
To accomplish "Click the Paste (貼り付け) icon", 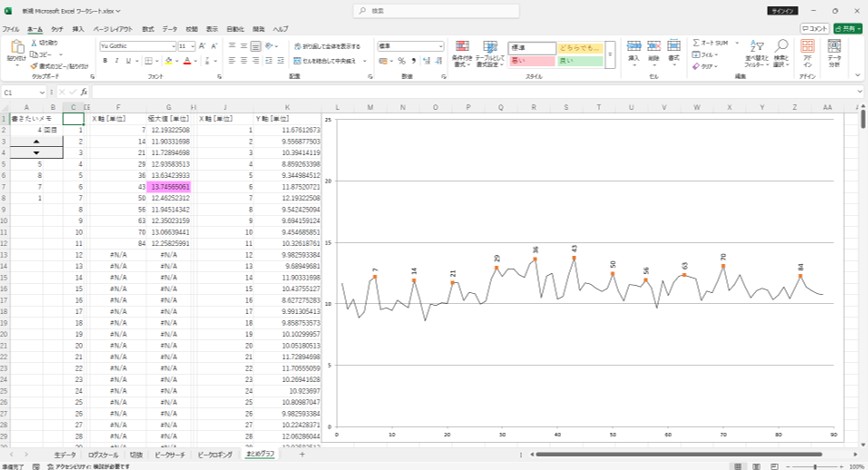I will pos(17,48).
